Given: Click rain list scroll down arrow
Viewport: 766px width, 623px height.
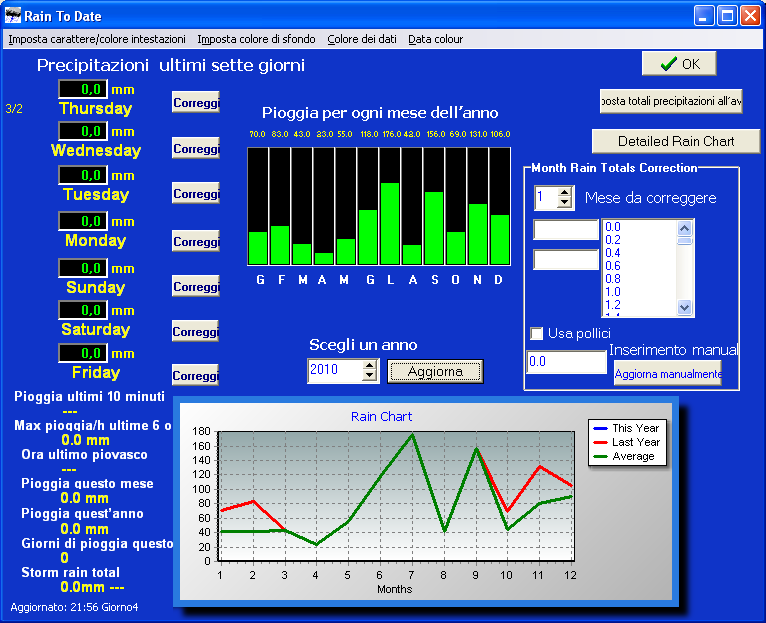Looking at the screenshot, I should click(684, 308).
